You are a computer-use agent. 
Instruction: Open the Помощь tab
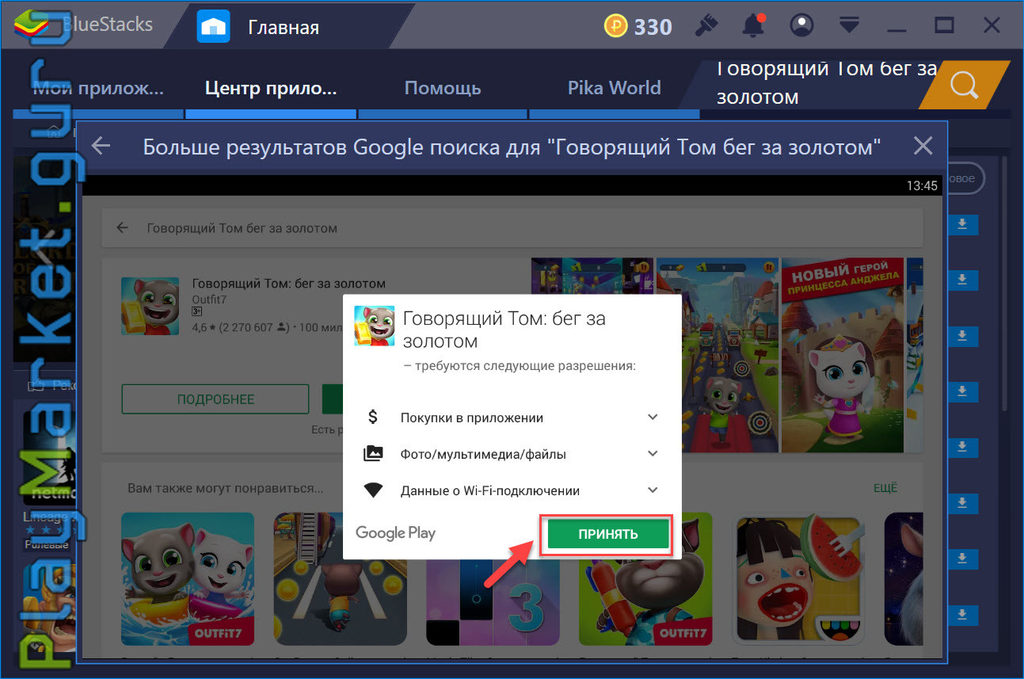point(443,88)
